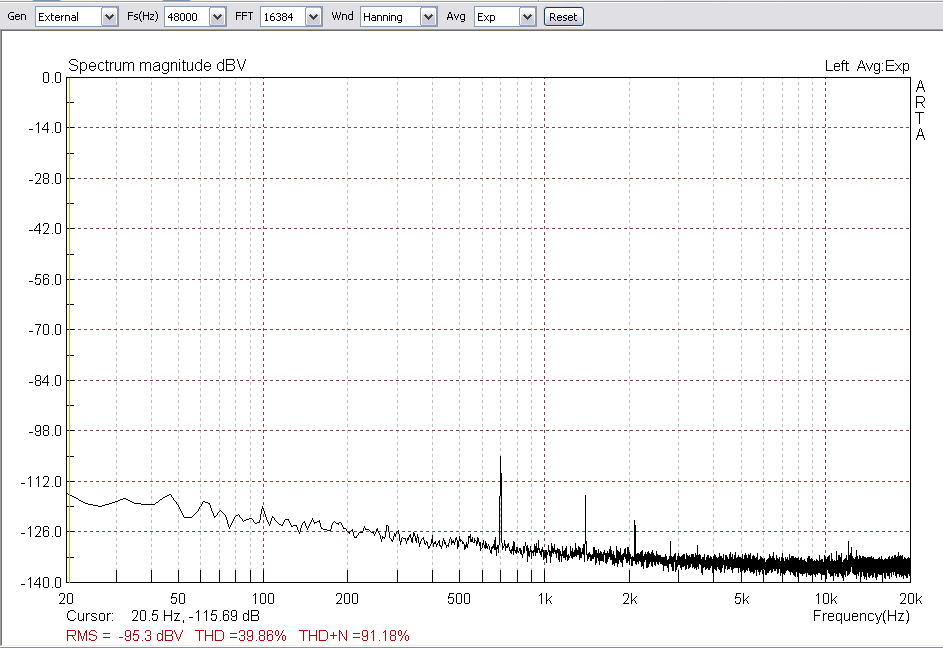Click the Fs(Hz) label in toolbar

tap(143, 16)
